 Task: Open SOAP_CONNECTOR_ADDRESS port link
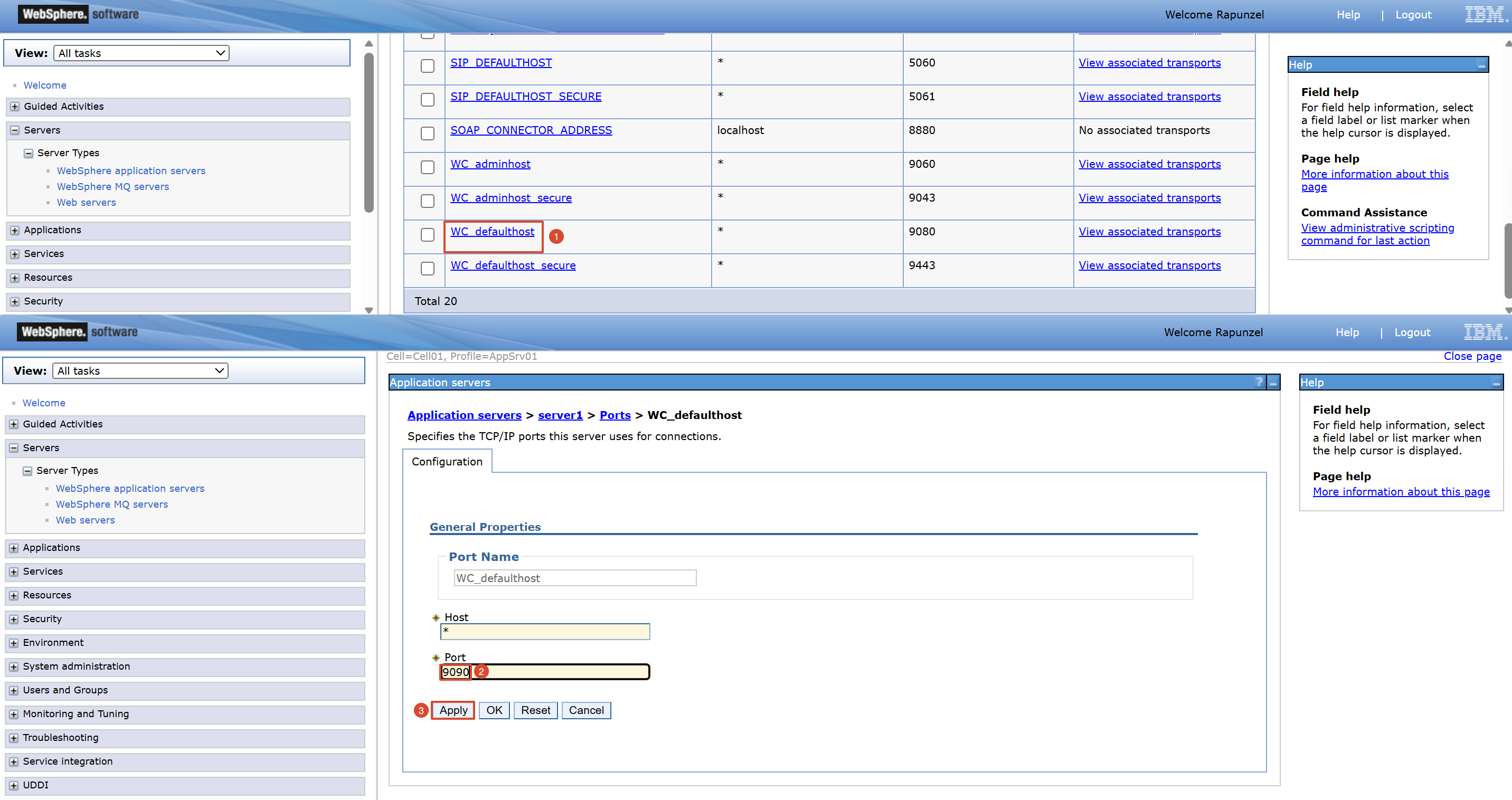531,130
